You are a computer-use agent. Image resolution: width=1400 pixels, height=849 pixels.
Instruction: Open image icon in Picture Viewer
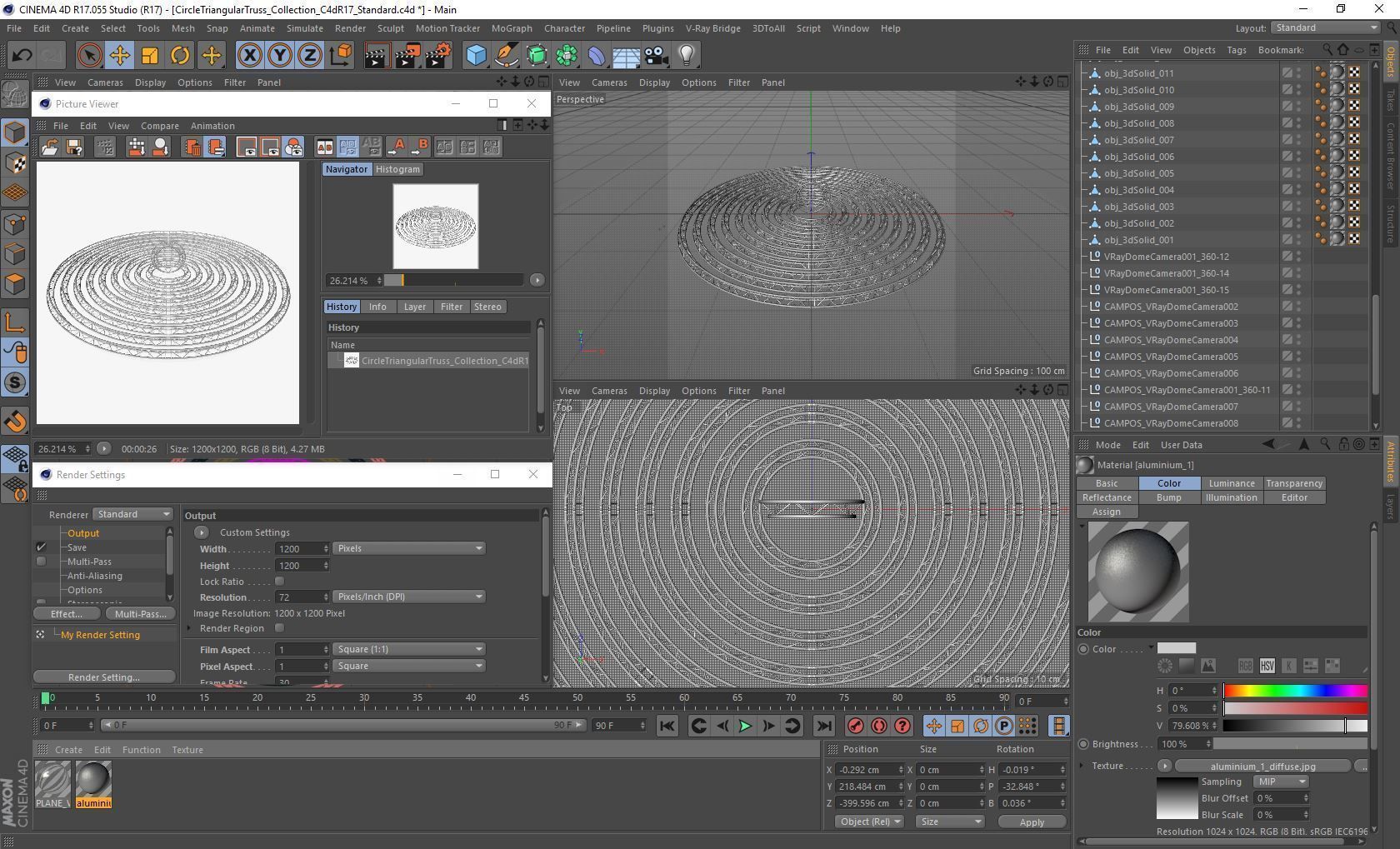click(50, 147)
